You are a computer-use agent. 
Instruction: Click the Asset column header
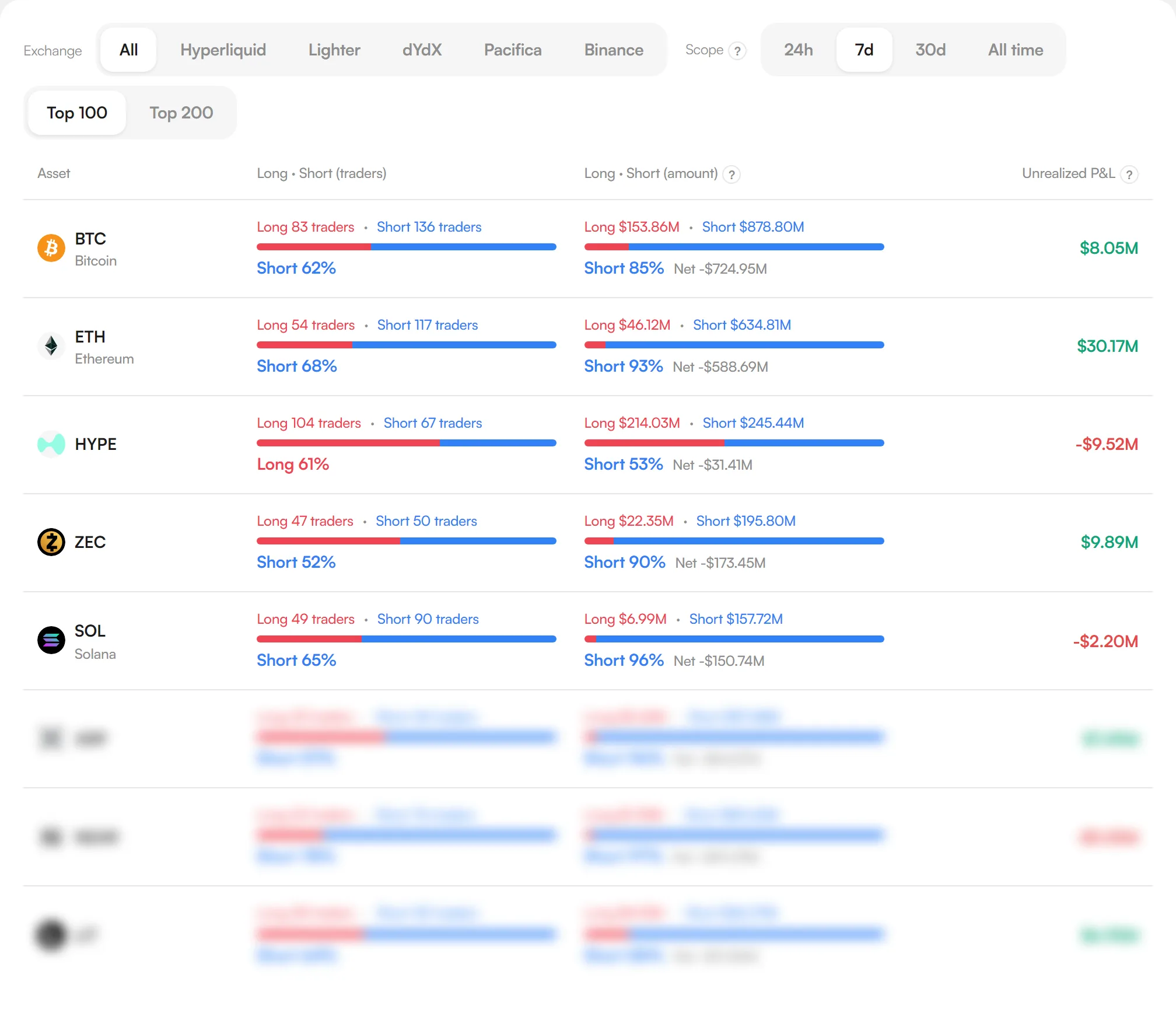54,173
